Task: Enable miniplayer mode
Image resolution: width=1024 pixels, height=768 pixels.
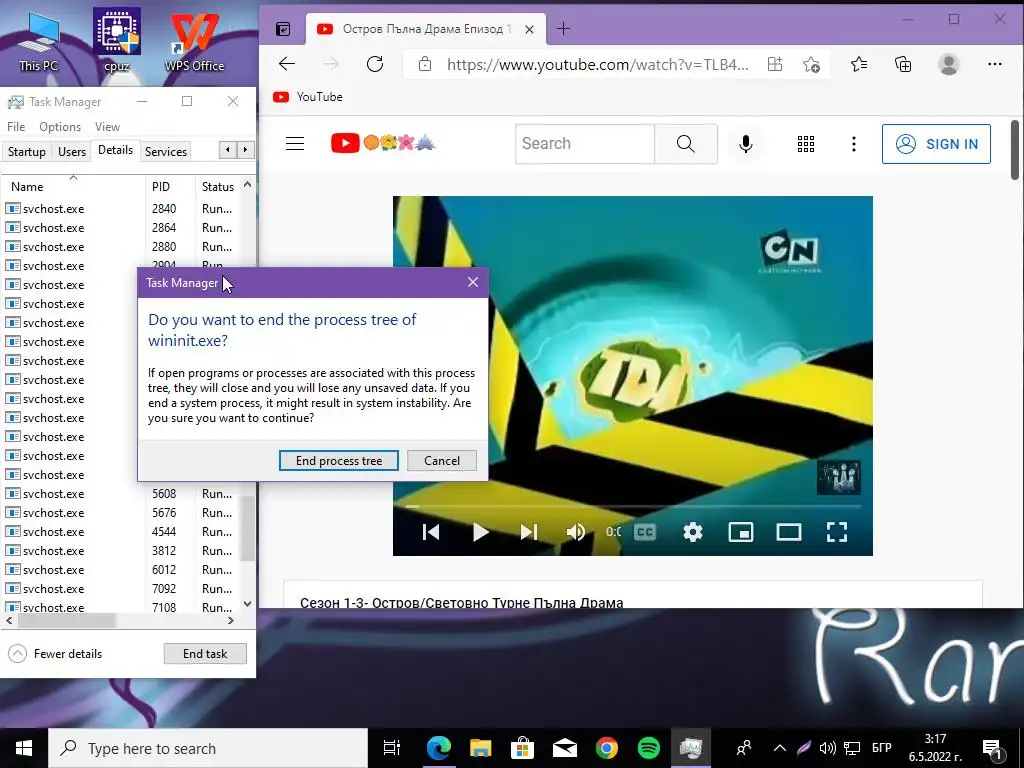Action: 741,532
